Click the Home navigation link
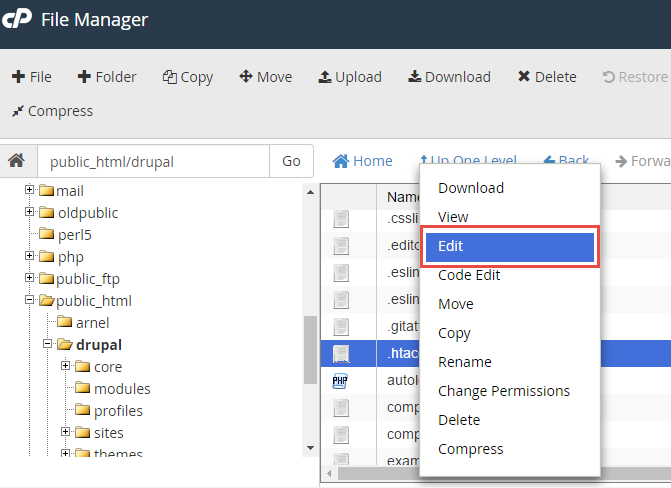The width and height of the screenshot is (671, 488). [x=362, y=160]
